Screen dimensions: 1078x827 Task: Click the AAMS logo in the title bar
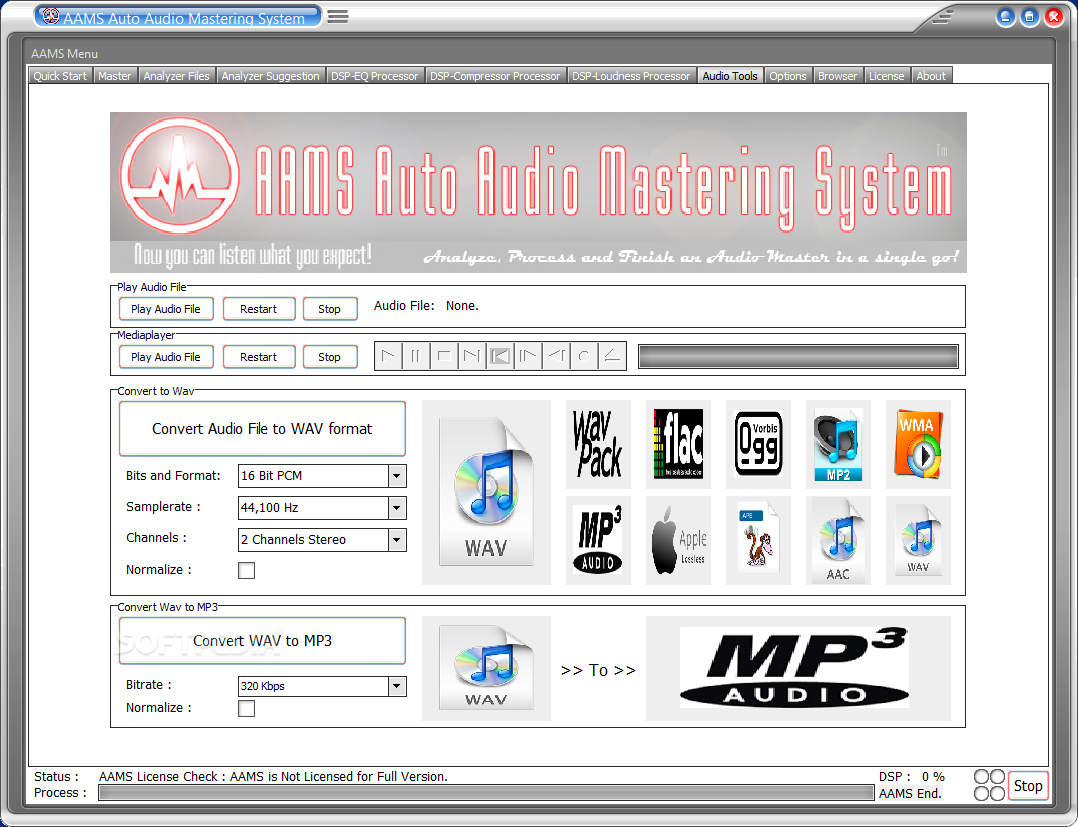point(51,16)
